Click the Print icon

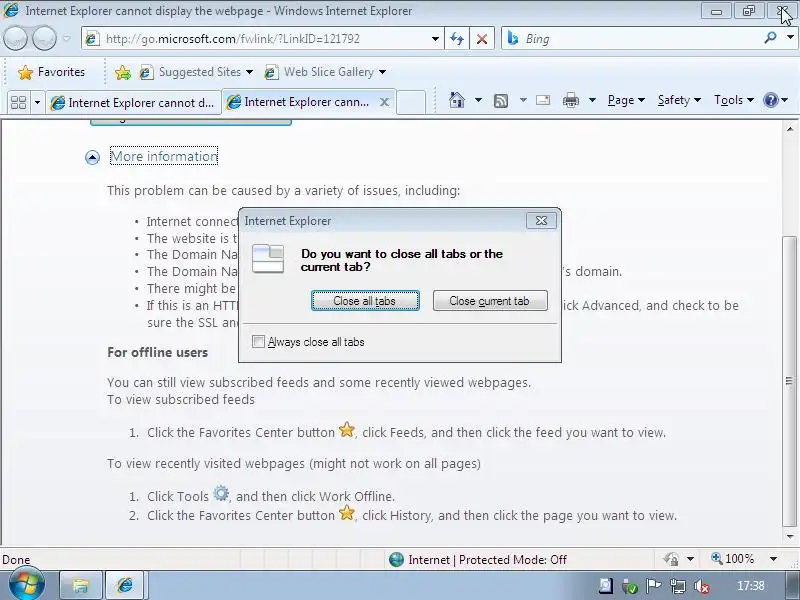pos(571,100)
